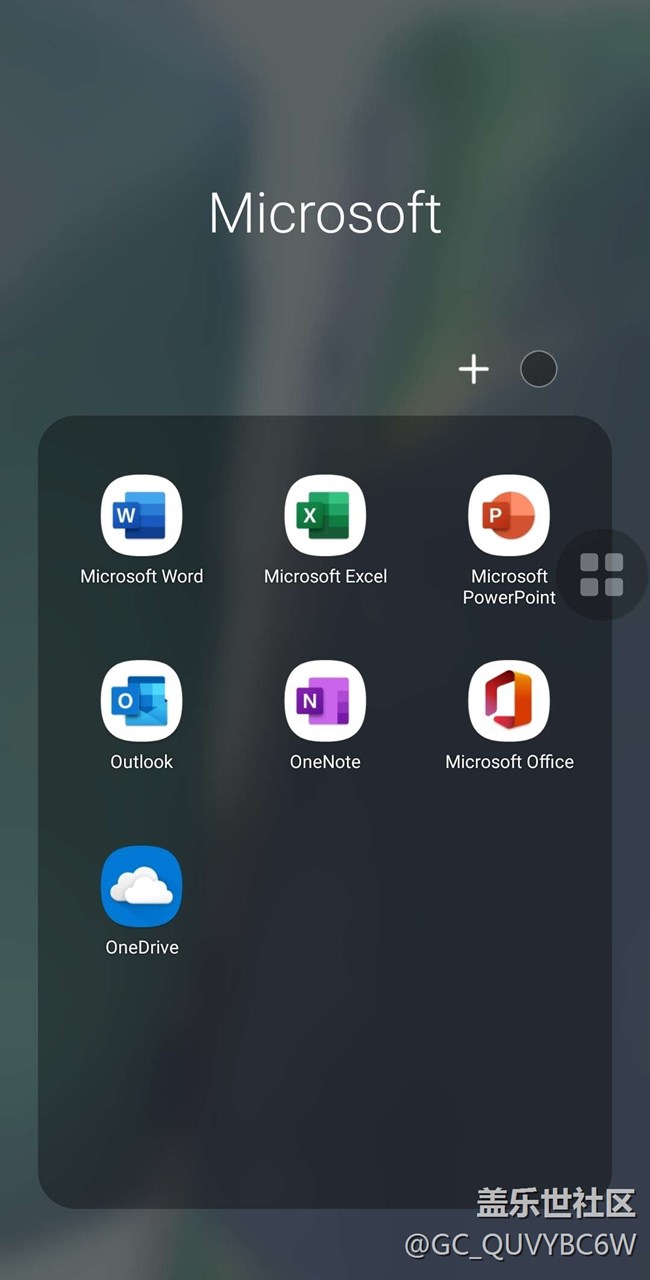The height and width of the screenshot is (1280, 650).
Task: Click the plus button to add apps
Action: [473, 370]
